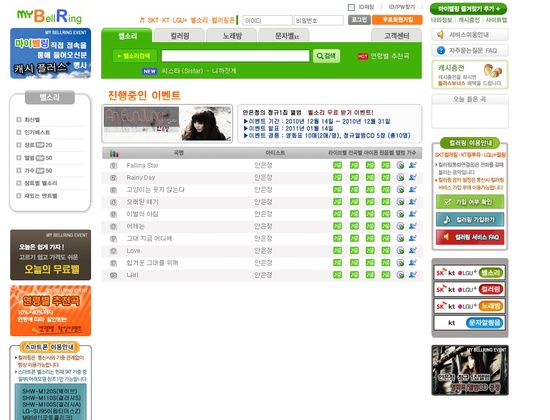Open 인기베스트 in the 벨소리 sidebar
The image size is (550, 420).
37,132
